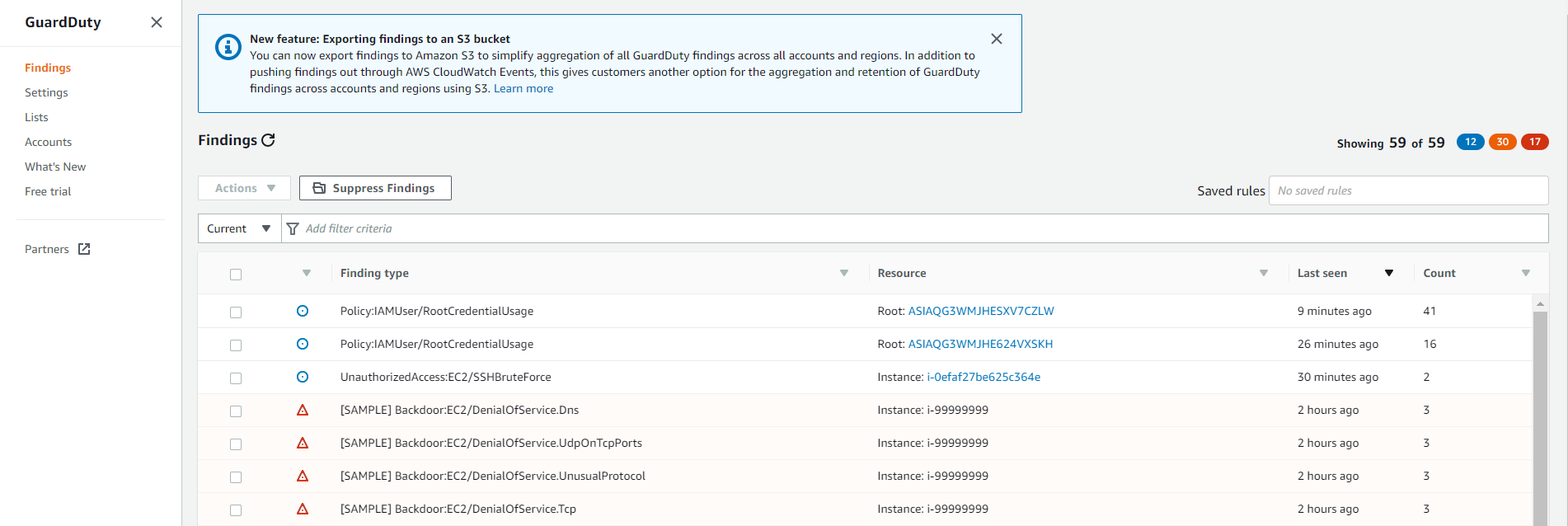
Task: Sort by Last seen column arrow
Action: 1388,273
